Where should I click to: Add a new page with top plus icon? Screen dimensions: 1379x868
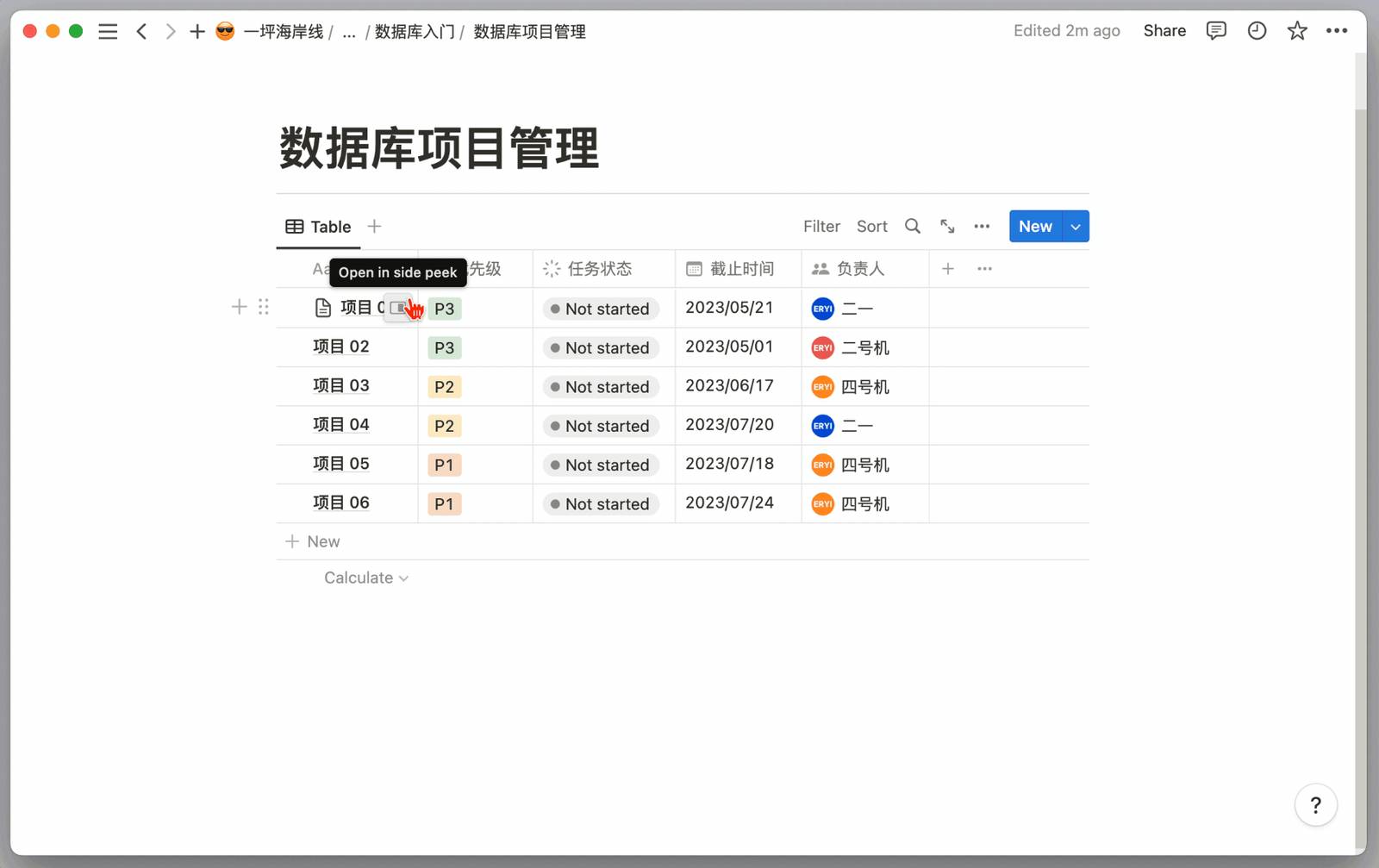(197, 32)
